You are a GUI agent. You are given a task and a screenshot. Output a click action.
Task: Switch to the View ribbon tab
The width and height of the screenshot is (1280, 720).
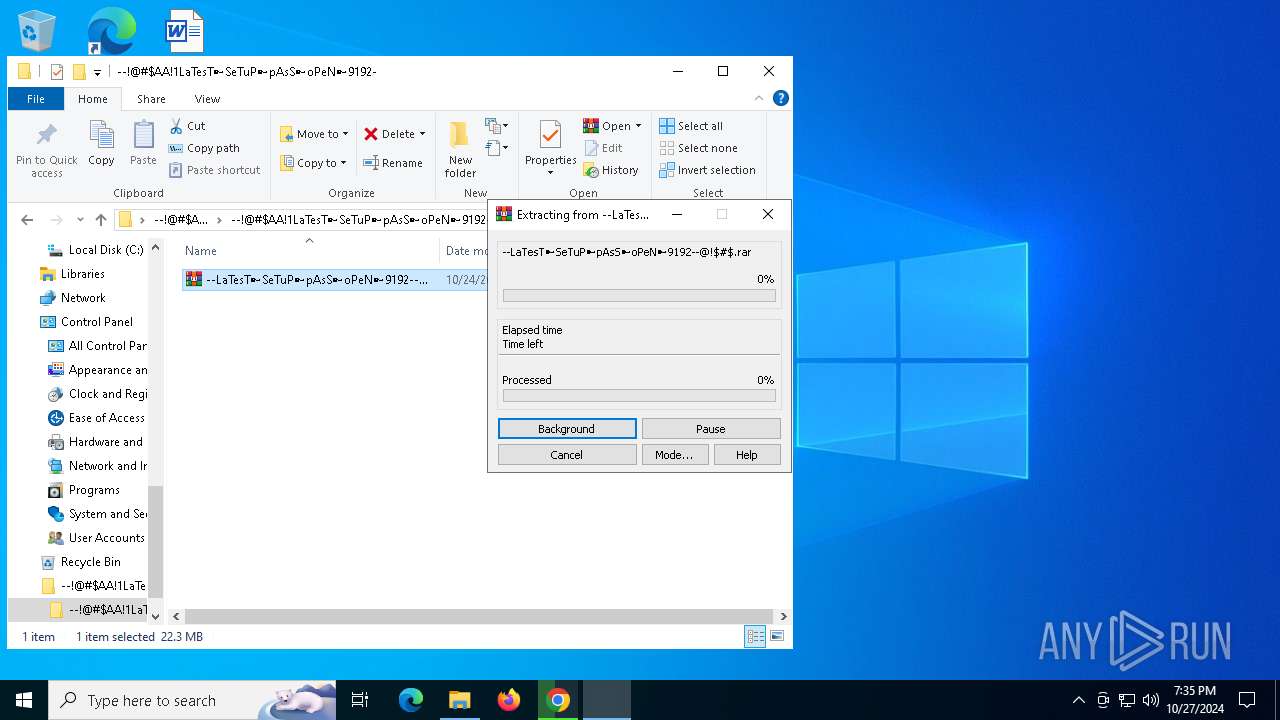pos(207,99)
